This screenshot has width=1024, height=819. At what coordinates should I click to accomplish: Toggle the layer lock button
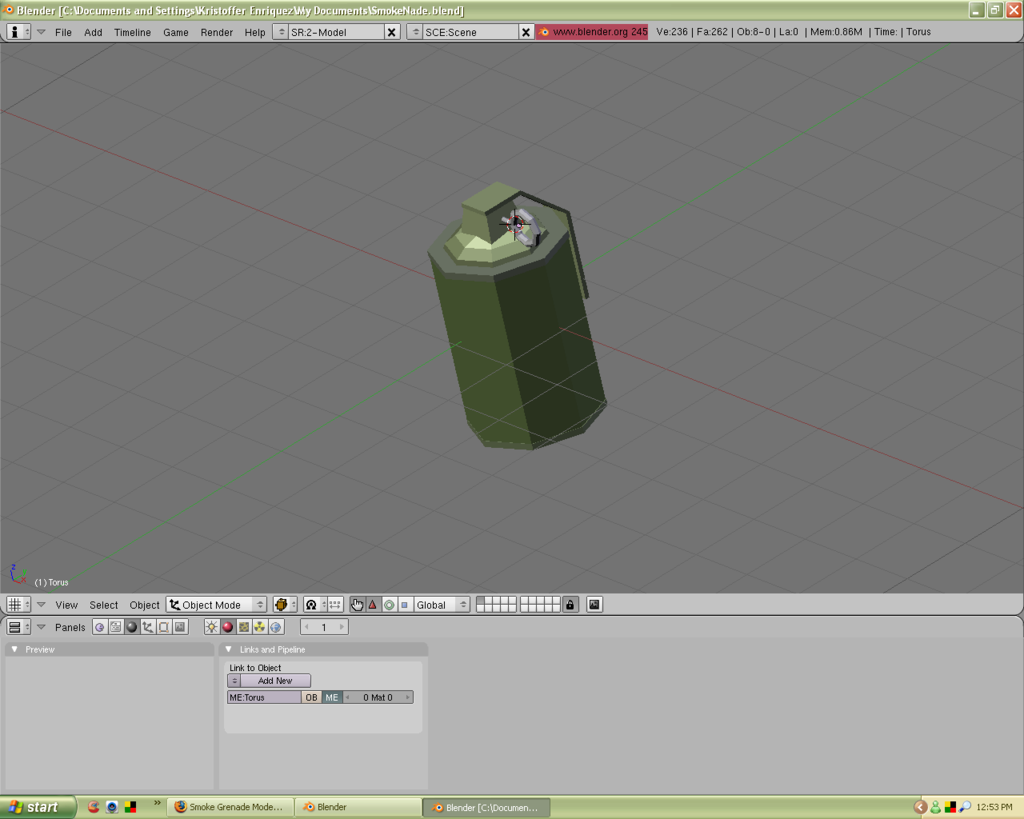click(570, 605)
